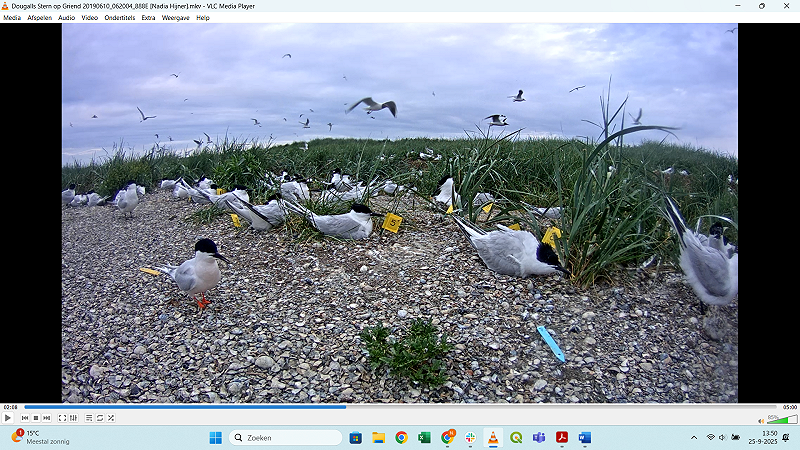Viewport: 800px width, 450px height.
Task: Open extended settings and effects panel
Action: click(x=73, y=418)
